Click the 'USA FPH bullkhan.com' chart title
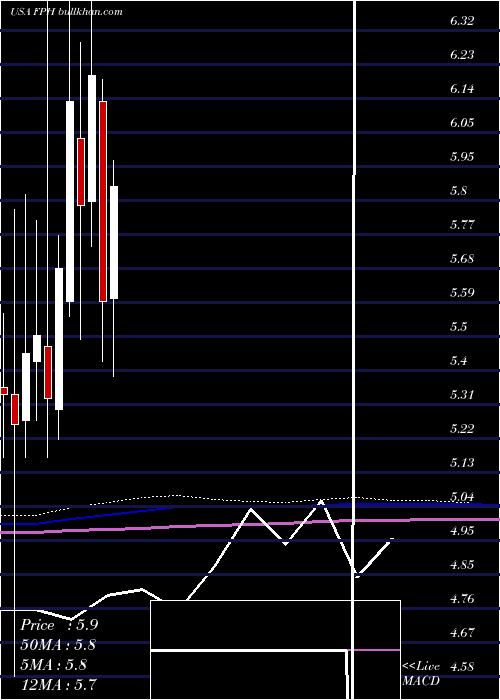500x700 pixels. [x=67, y=12]
